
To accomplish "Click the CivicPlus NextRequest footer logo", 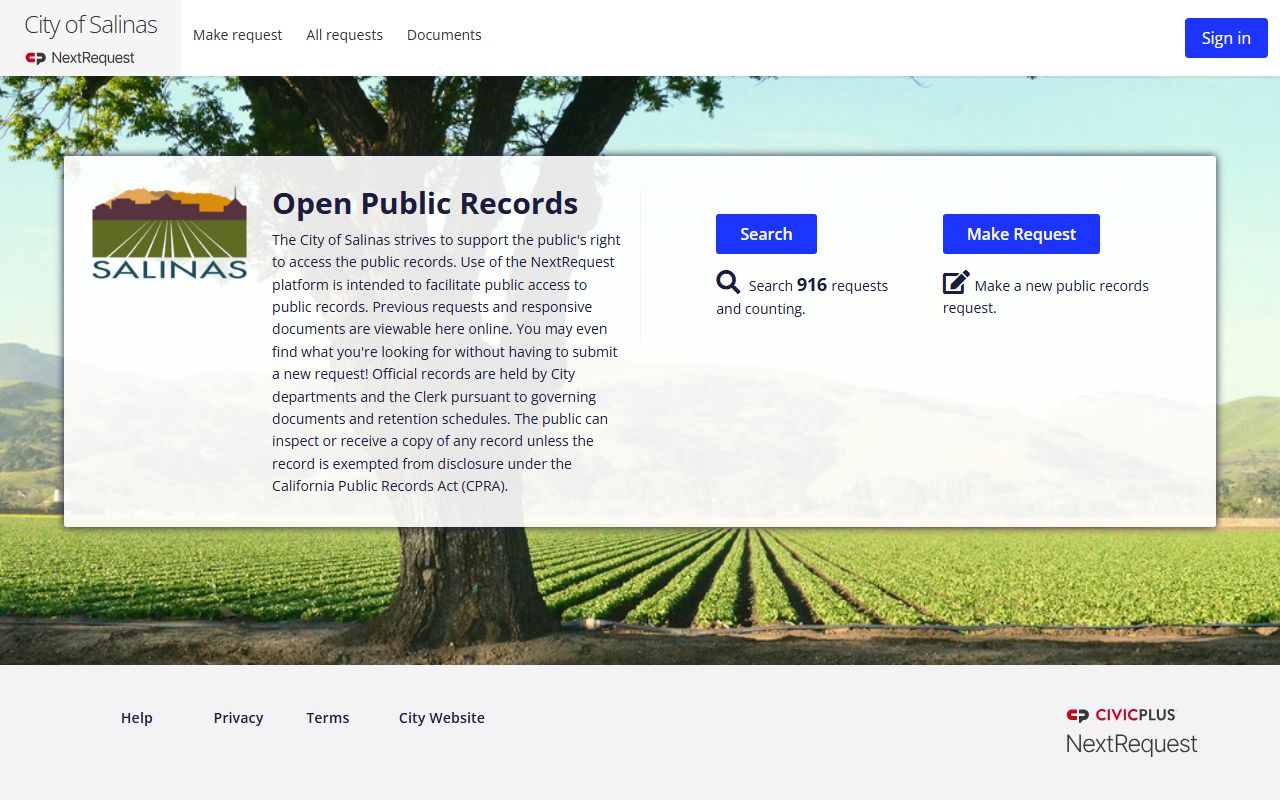I will (1131, 731).
